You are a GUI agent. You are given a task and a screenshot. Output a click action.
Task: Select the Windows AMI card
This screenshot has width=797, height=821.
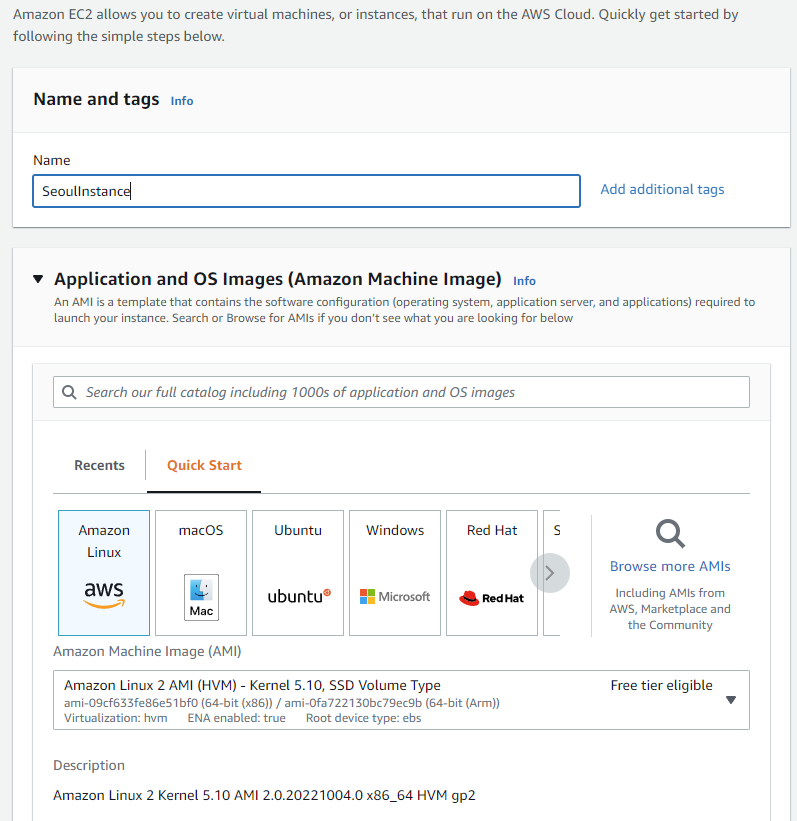(395, 573)
